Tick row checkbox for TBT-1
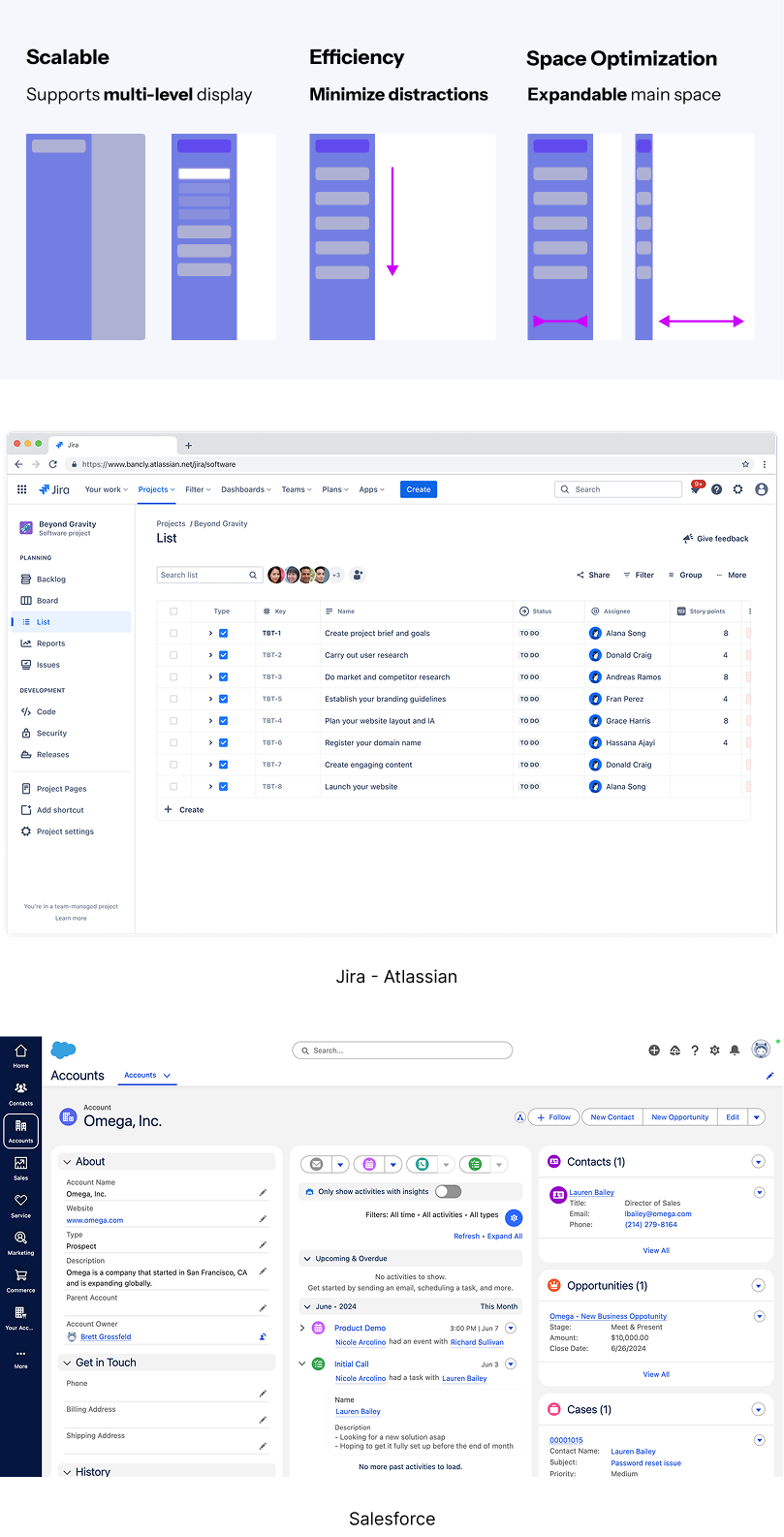 (173, 633)
